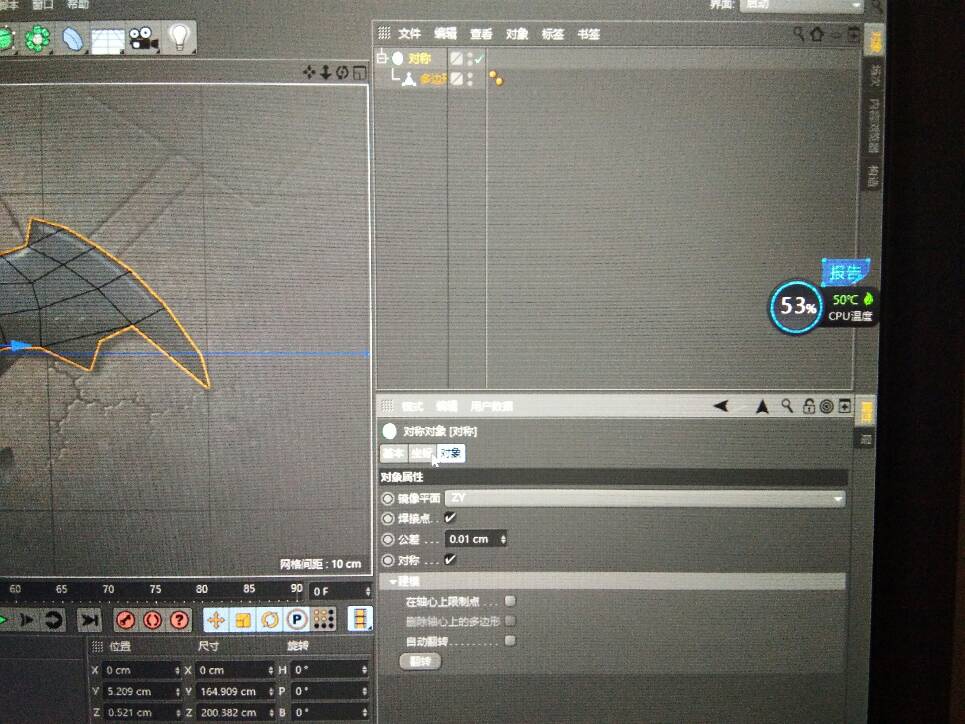Click the yellow points tag on polygon object

pyautogui.click(x=496, y=78)
